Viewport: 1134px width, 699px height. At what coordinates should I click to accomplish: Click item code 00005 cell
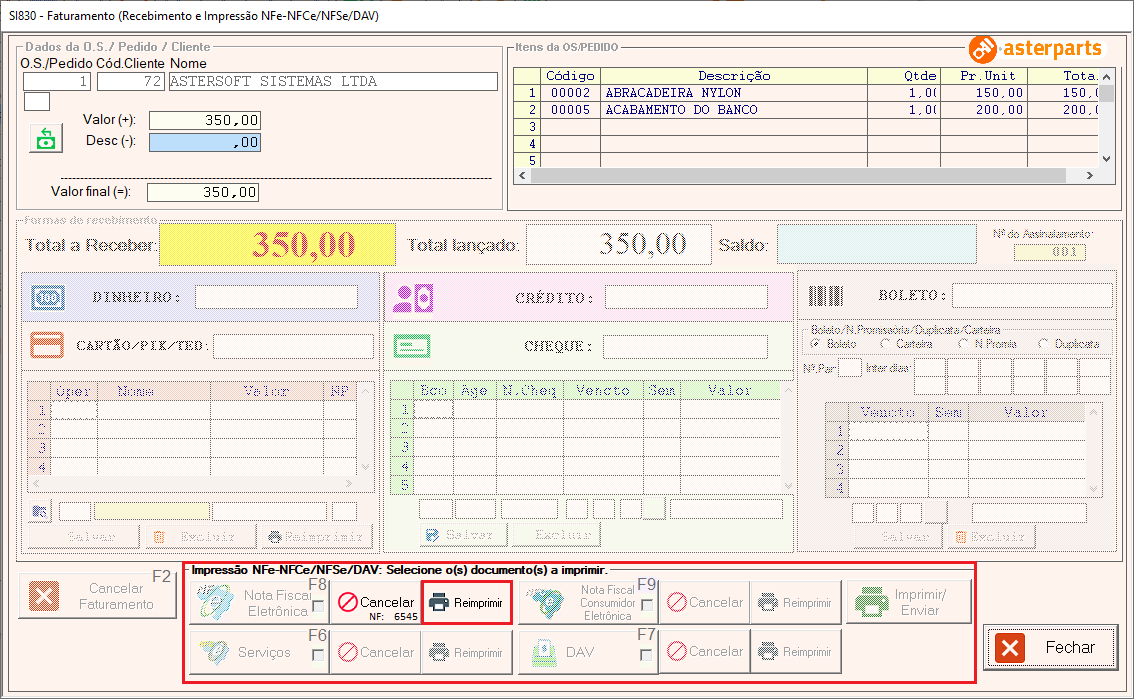pos(570,111)
